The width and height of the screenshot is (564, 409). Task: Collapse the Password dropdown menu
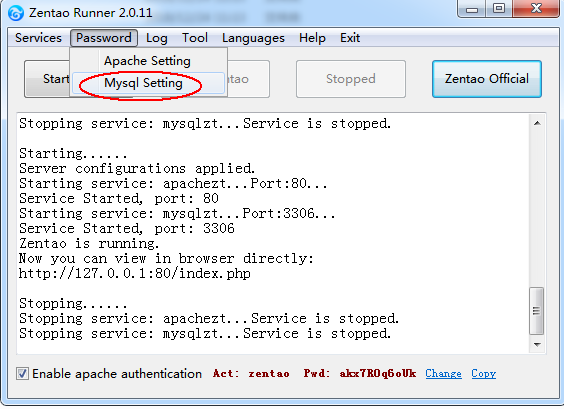104,38
